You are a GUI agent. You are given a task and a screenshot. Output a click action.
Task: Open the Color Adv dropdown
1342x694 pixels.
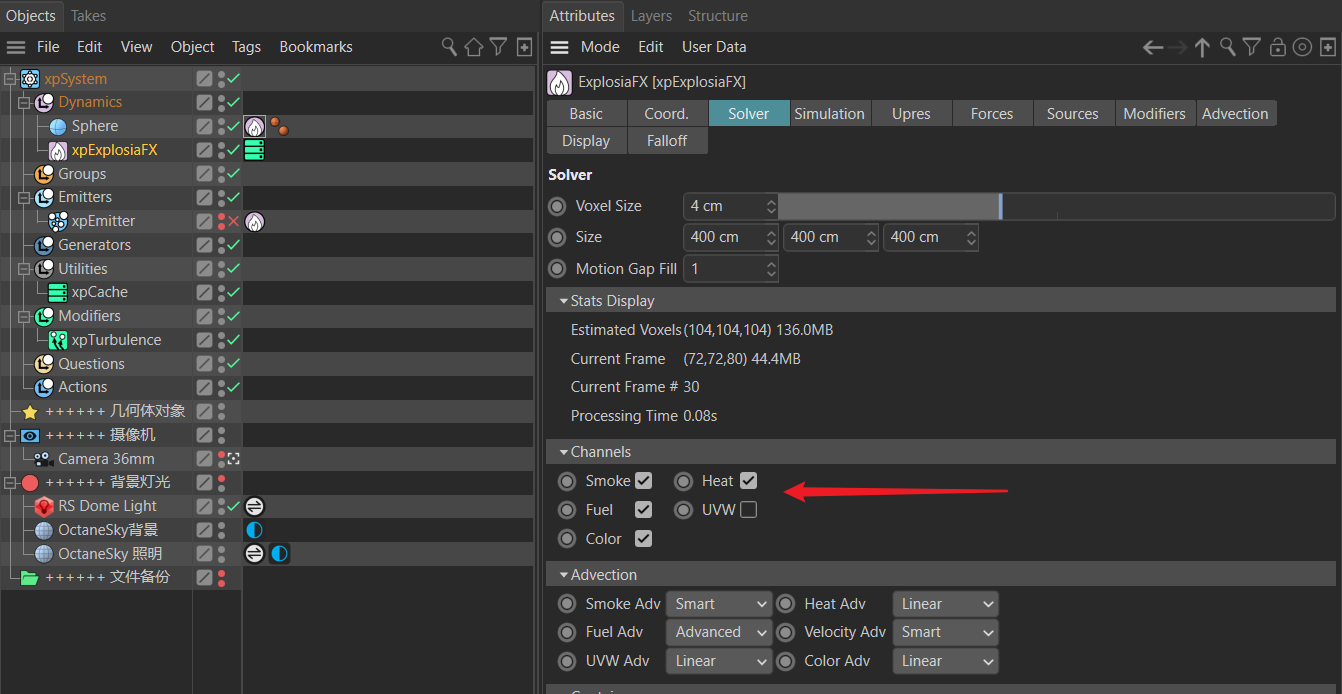click(x=945, y=661)
